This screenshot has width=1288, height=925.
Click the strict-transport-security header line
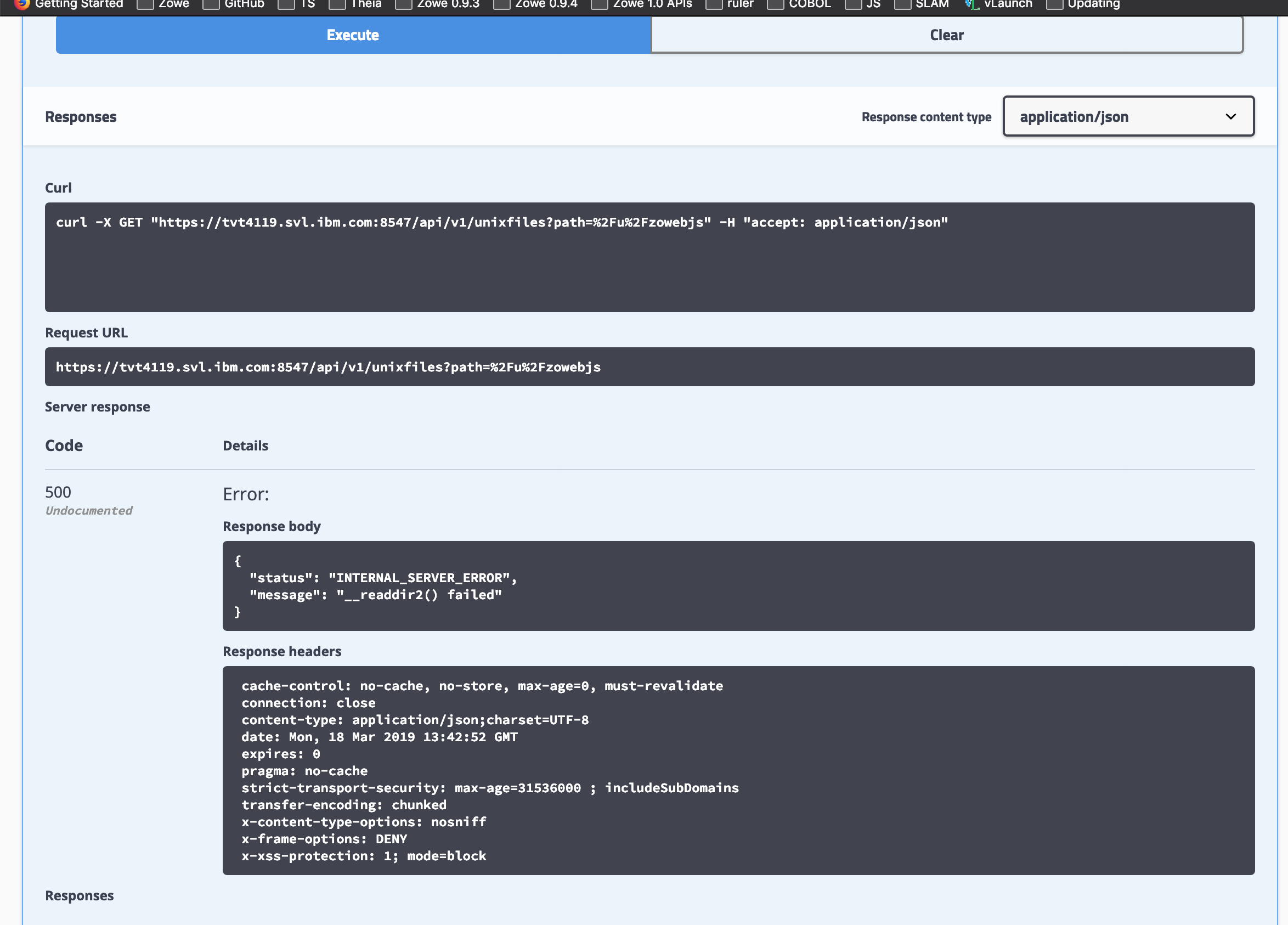point(490,788)
